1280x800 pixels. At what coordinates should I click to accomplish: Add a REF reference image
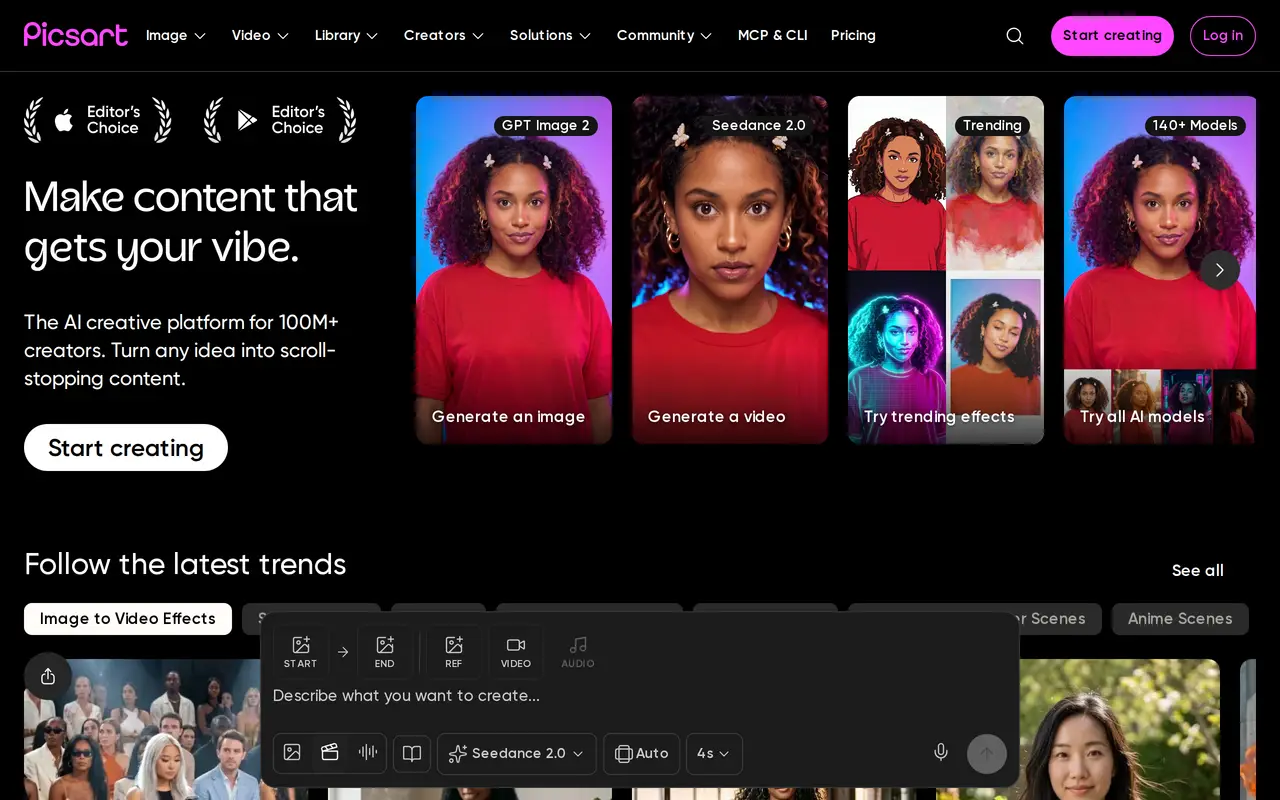pos(454,652)
